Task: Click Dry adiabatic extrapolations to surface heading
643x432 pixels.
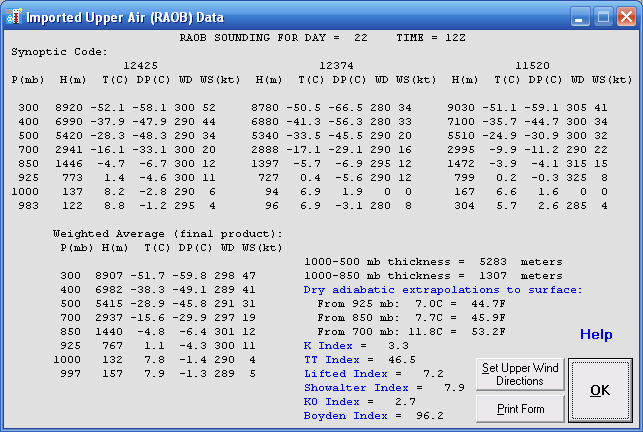Action: 442,289
